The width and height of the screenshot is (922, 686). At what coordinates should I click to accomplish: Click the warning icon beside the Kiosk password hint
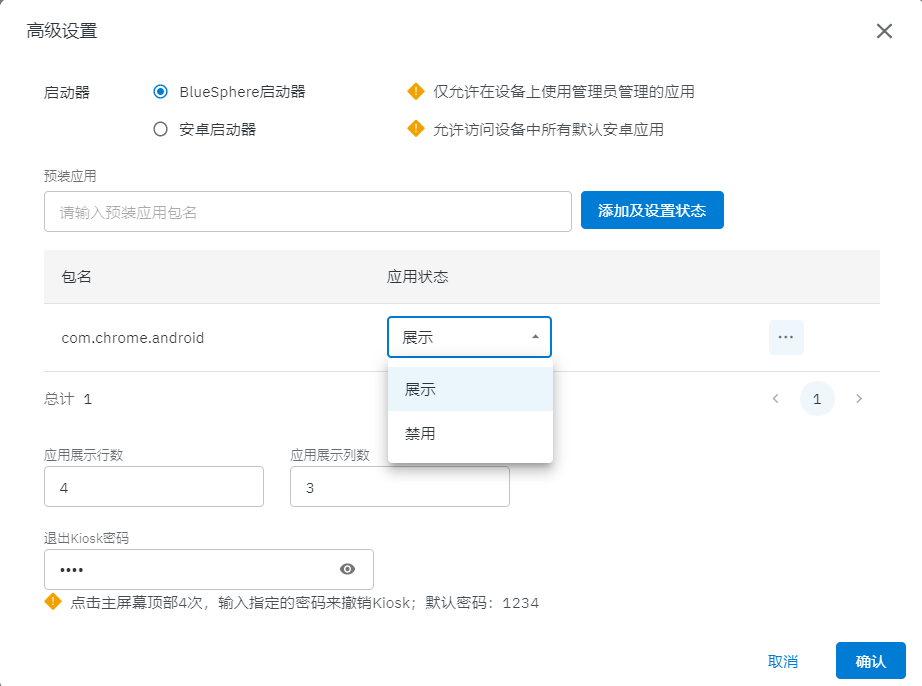point(53,602)
